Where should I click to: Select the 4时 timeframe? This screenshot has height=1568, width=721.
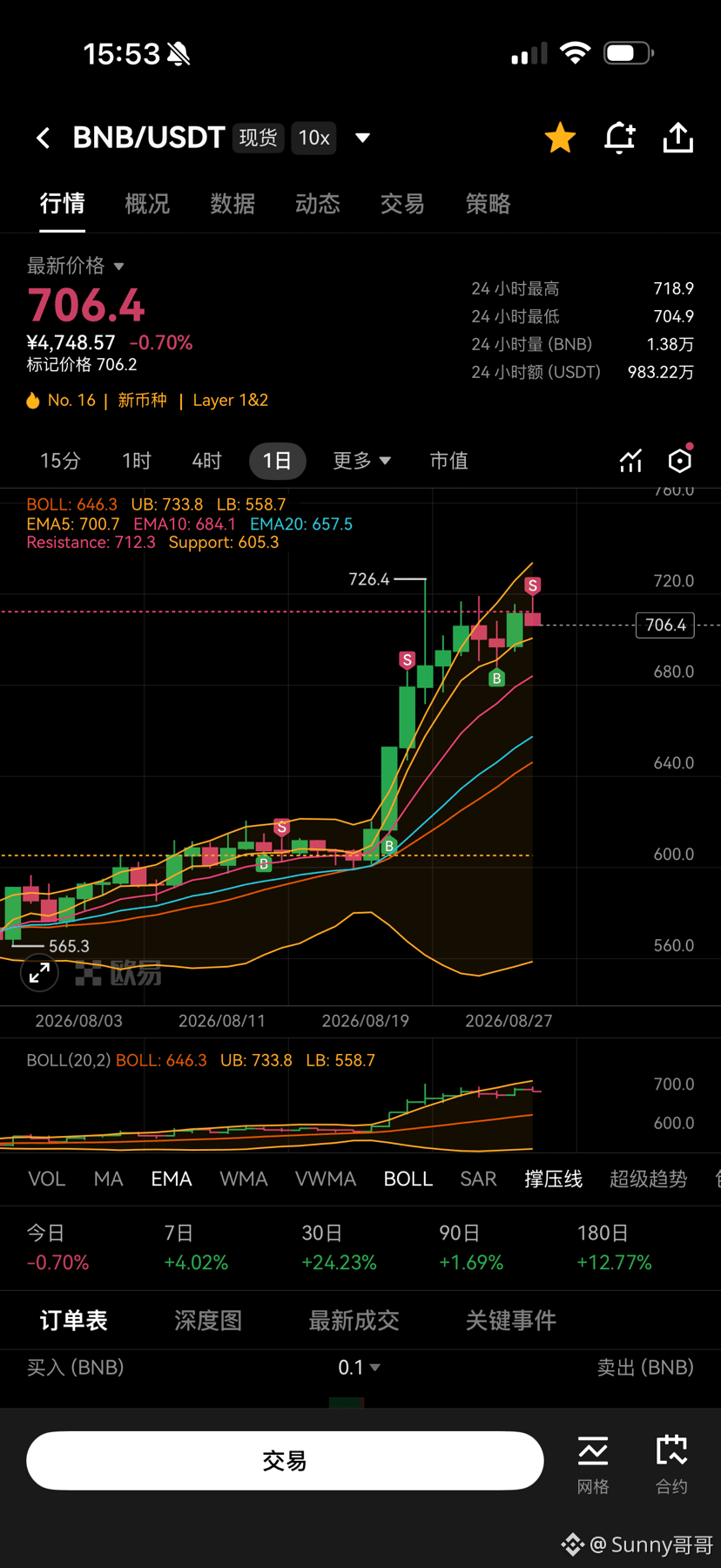206,461
